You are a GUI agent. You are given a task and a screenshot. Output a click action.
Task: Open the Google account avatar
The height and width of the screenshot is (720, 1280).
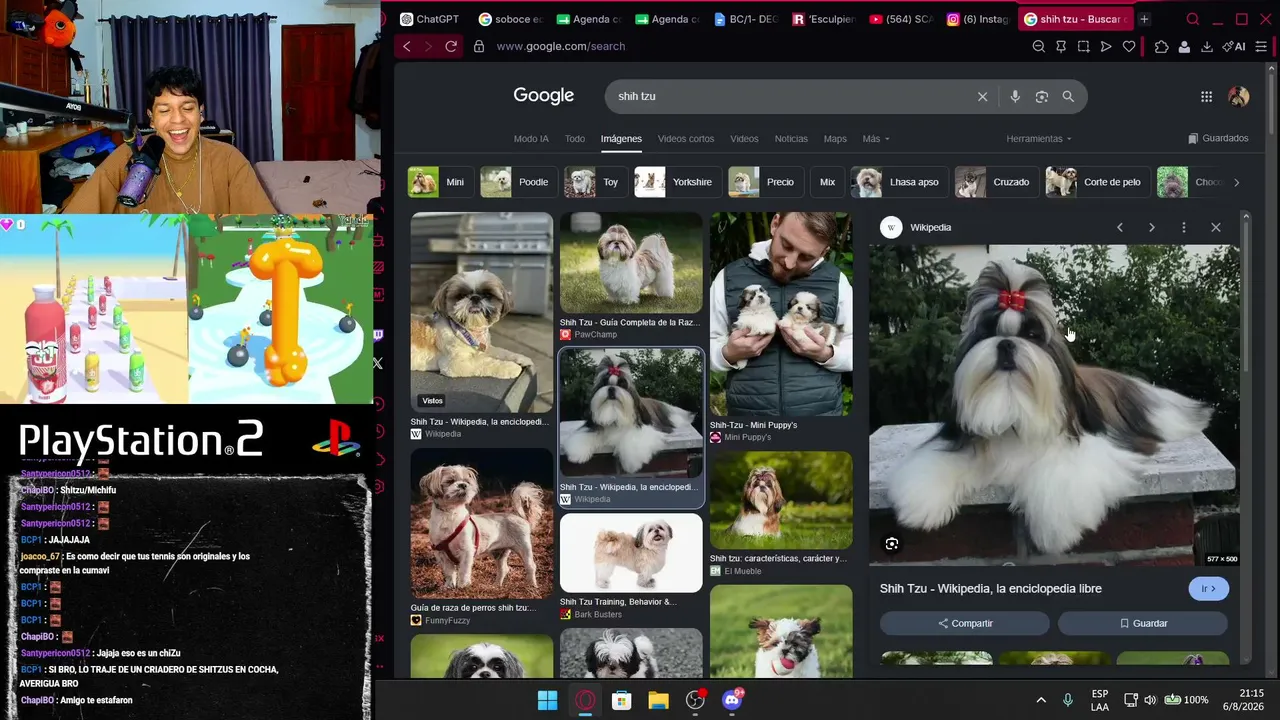1239,96
